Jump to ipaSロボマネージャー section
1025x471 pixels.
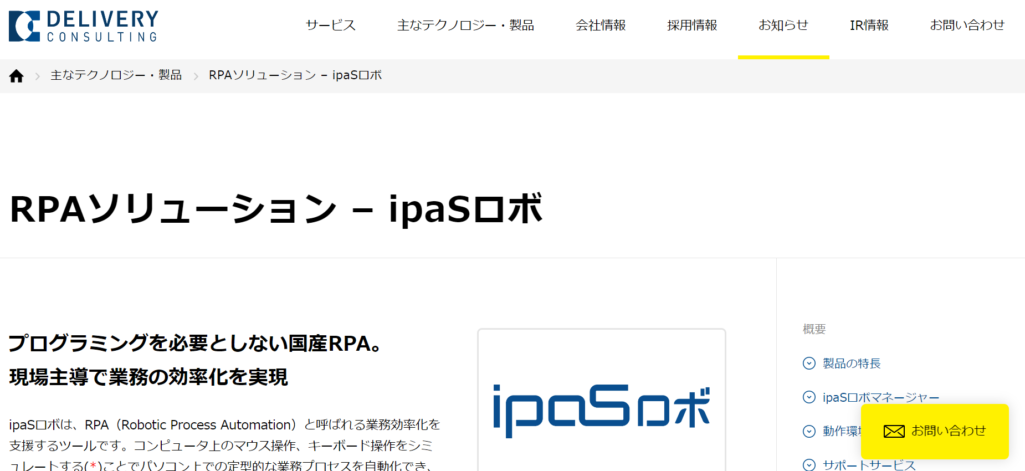click(881, 397)
